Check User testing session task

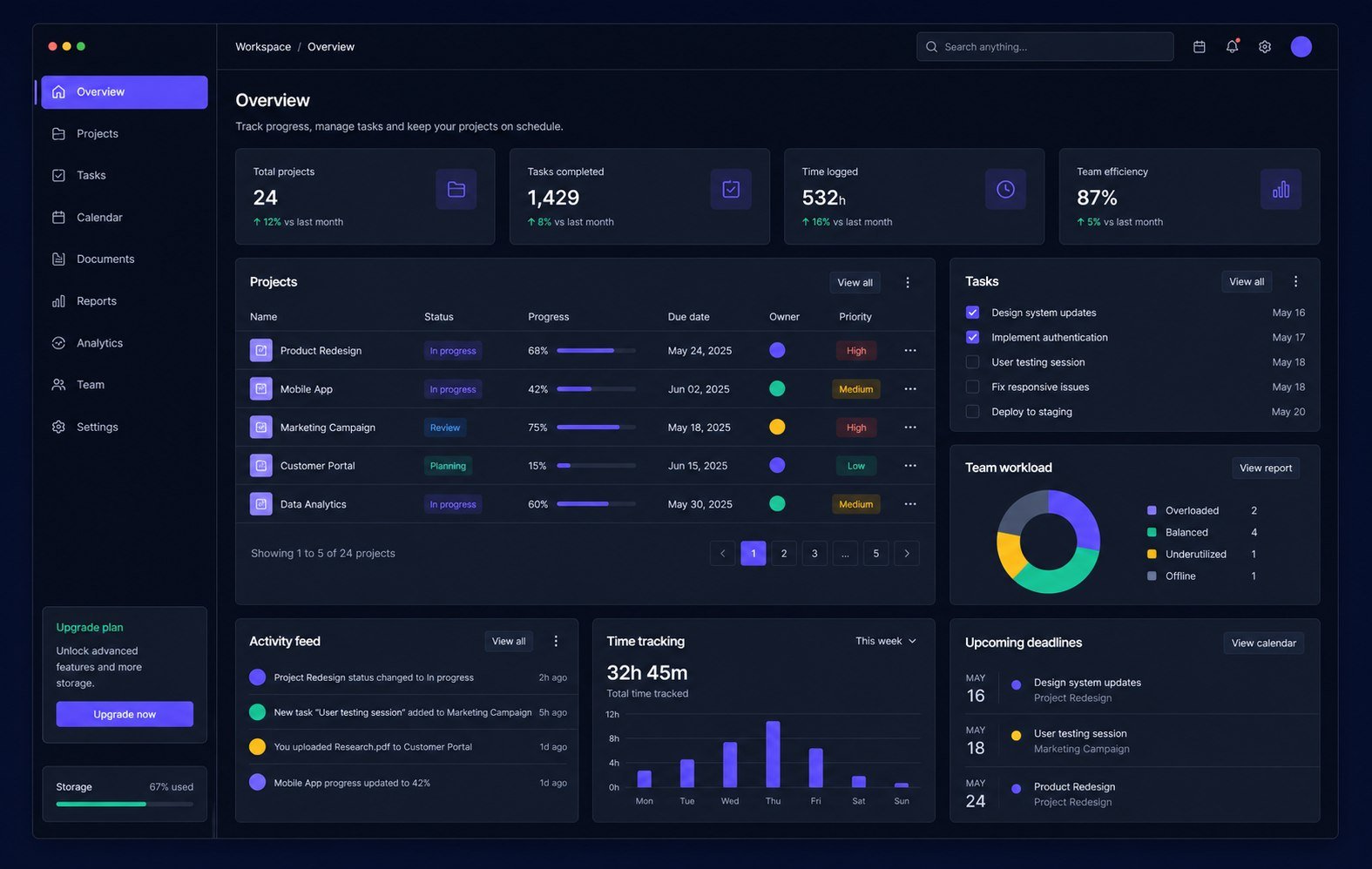coord(973,361)
